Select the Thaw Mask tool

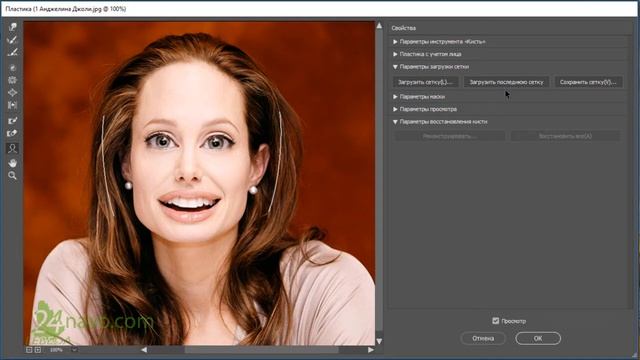coord(12,133)
